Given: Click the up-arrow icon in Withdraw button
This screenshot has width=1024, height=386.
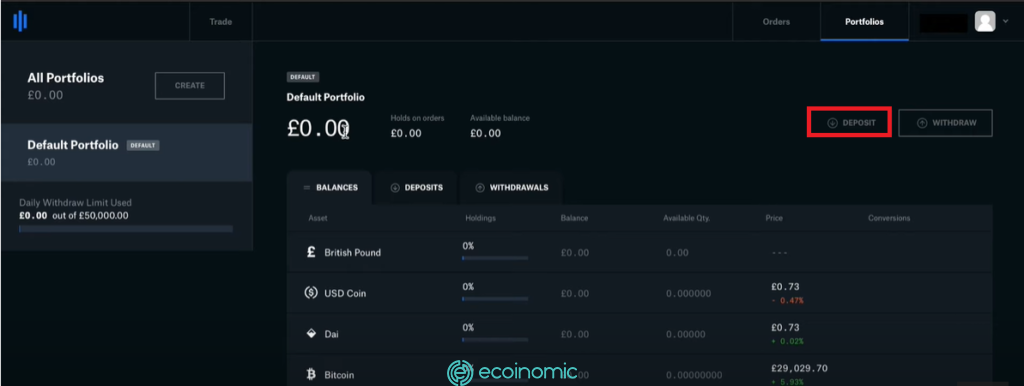Looking at the screenshot, I should click(x=922, y=123).
